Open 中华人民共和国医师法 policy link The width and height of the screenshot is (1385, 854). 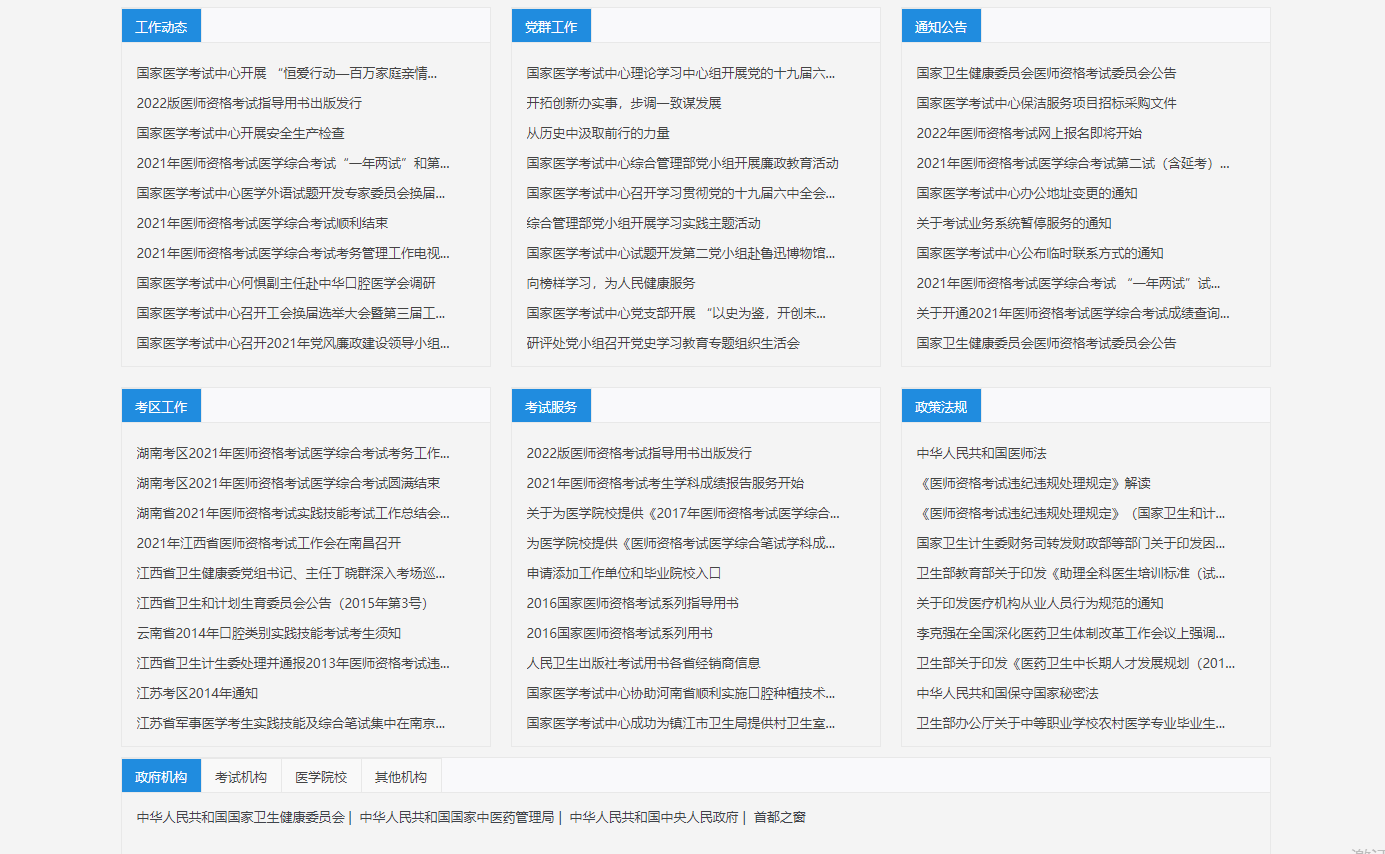click(981, 453)
